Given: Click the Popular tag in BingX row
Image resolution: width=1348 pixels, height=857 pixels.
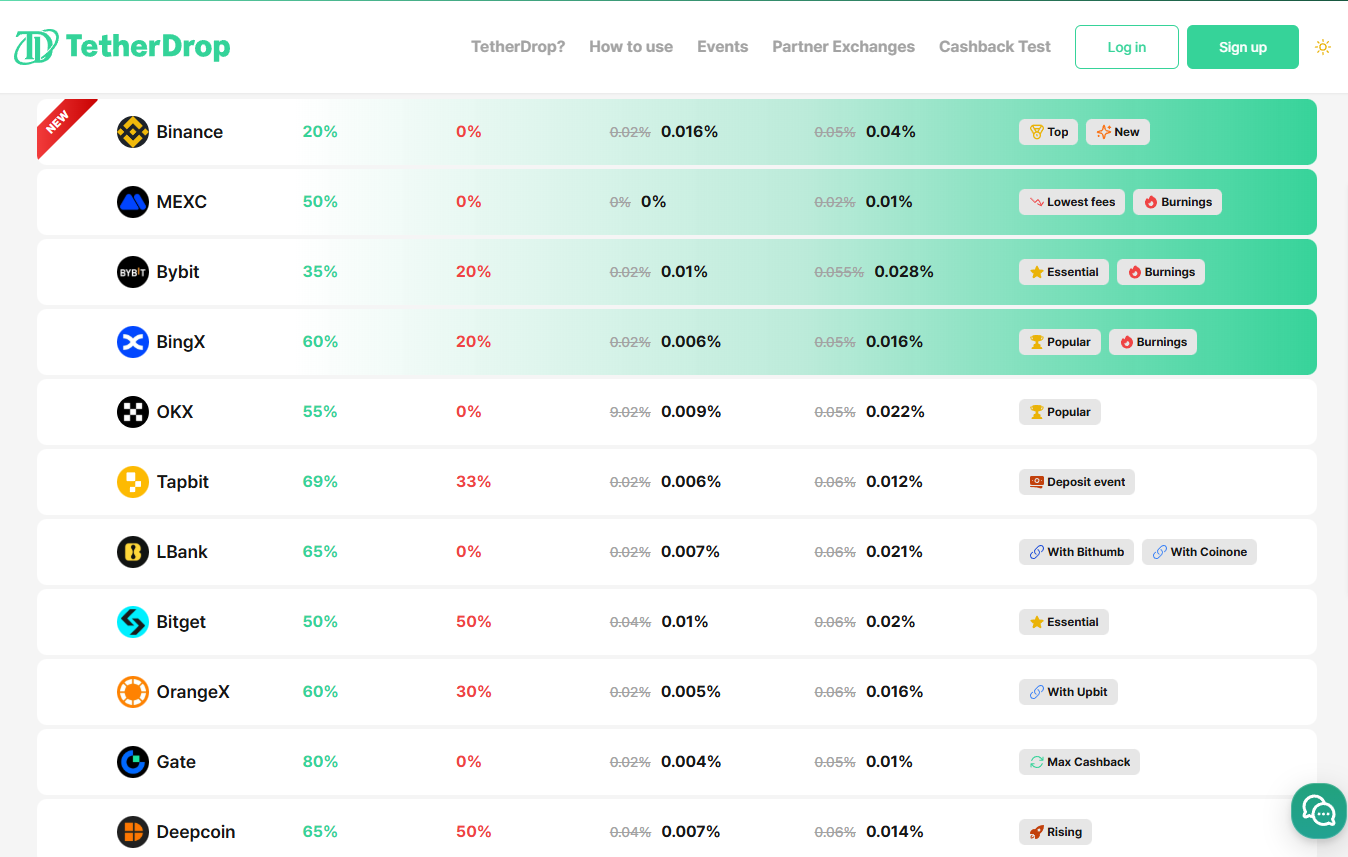Looking at the screenshot, I should (x=1060, y=342).
